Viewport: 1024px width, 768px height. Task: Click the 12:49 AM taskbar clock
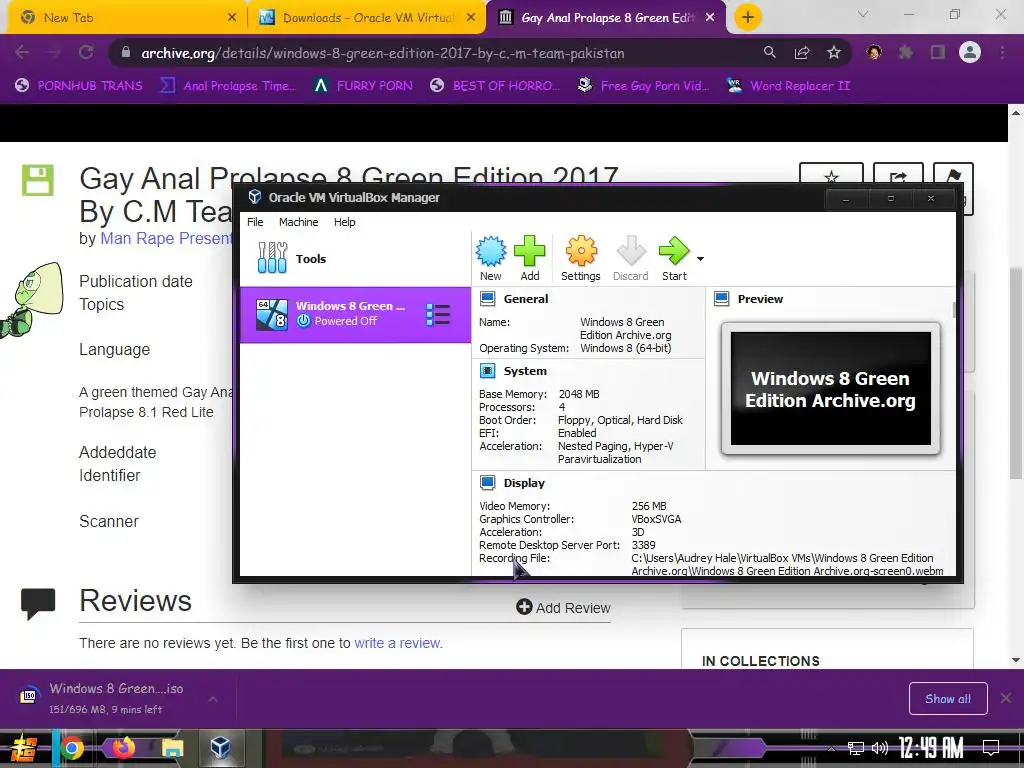click(931, 748)
